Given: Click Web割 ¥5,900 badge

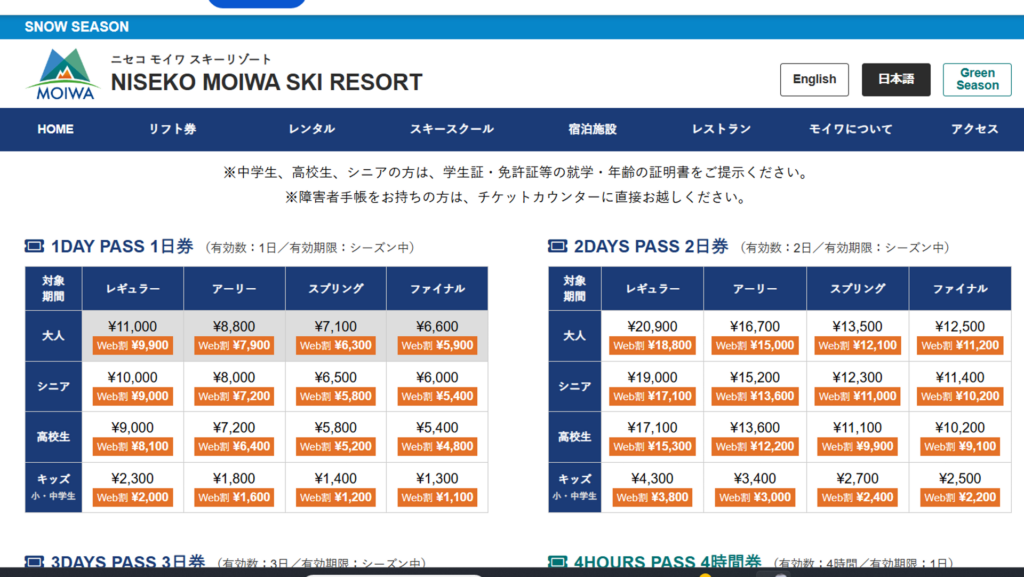Looking at the screenshot, I should click(437, 345).
